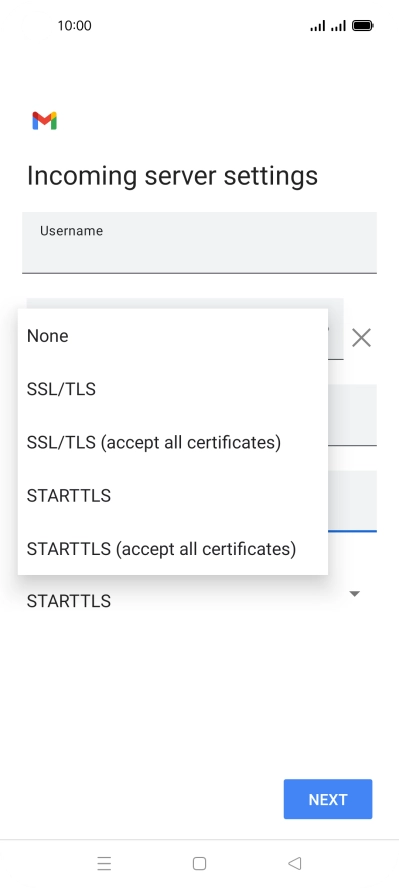The width and height of the screenshot is (399, 888).
Task: Tap the second signal strength icon
Action: (x=338, y=25)
